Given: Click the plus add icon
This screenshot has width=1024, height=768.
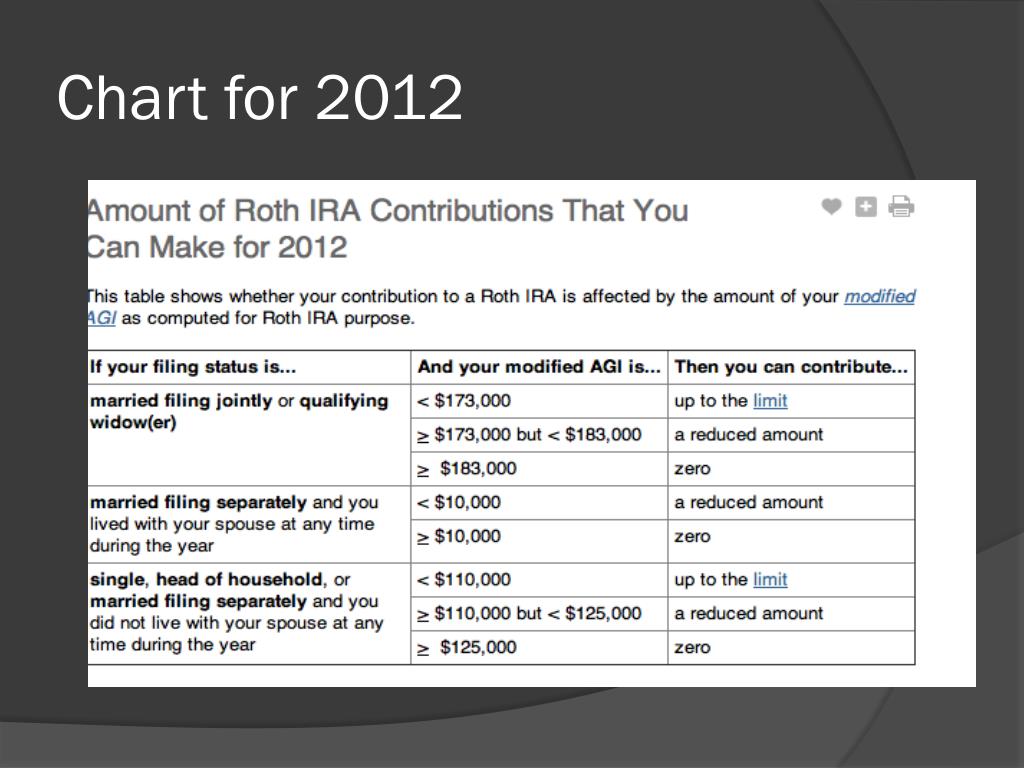Looking at the screenshot, I should [866, 206].
